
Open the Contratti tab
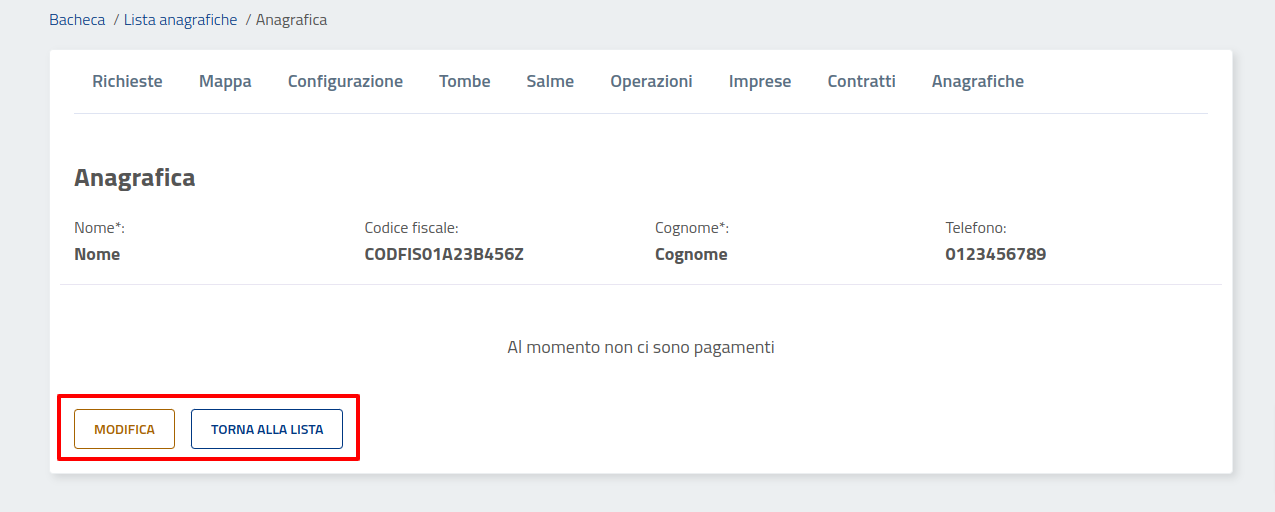click(861, 82)
